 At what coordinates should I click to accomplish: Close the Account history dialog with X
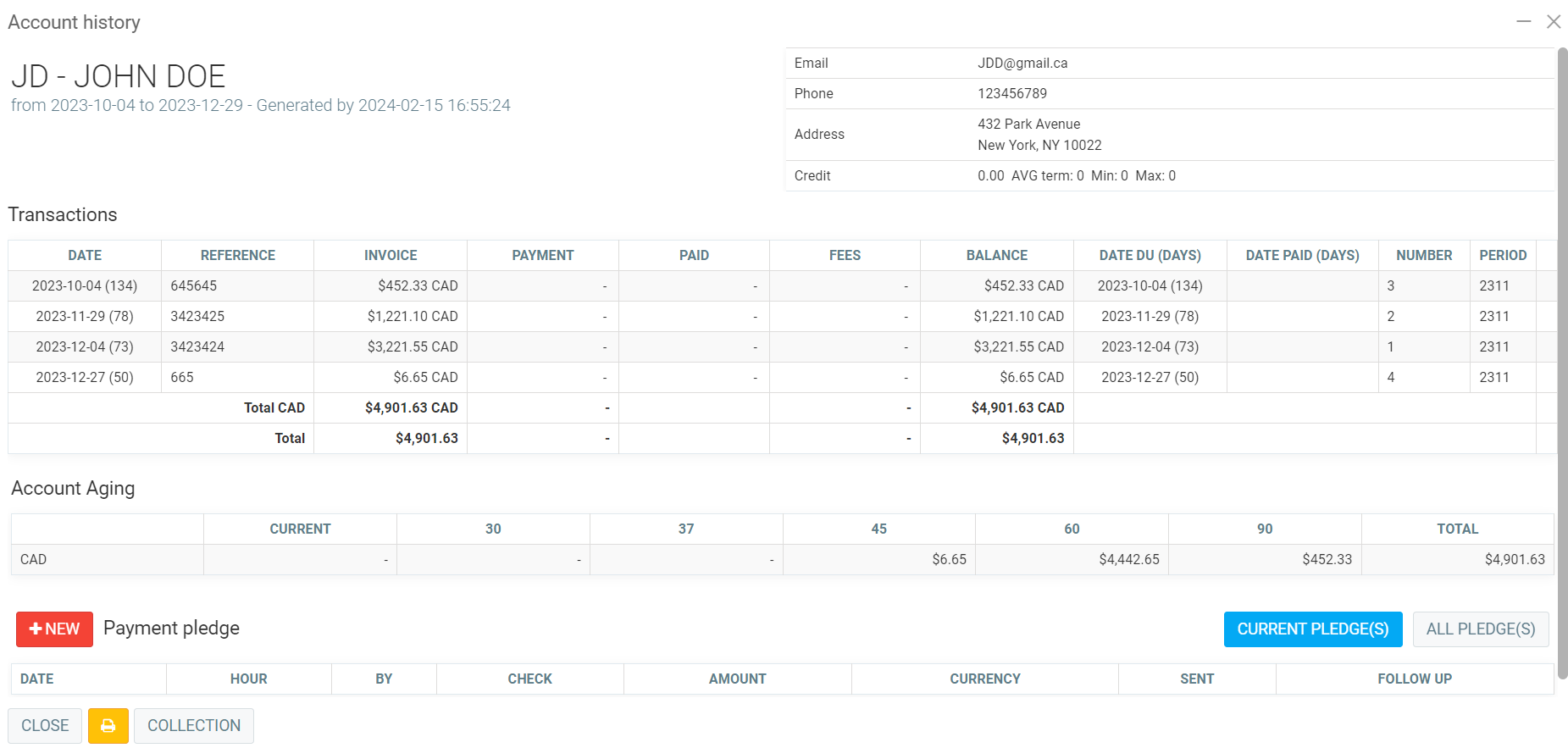1553,22
